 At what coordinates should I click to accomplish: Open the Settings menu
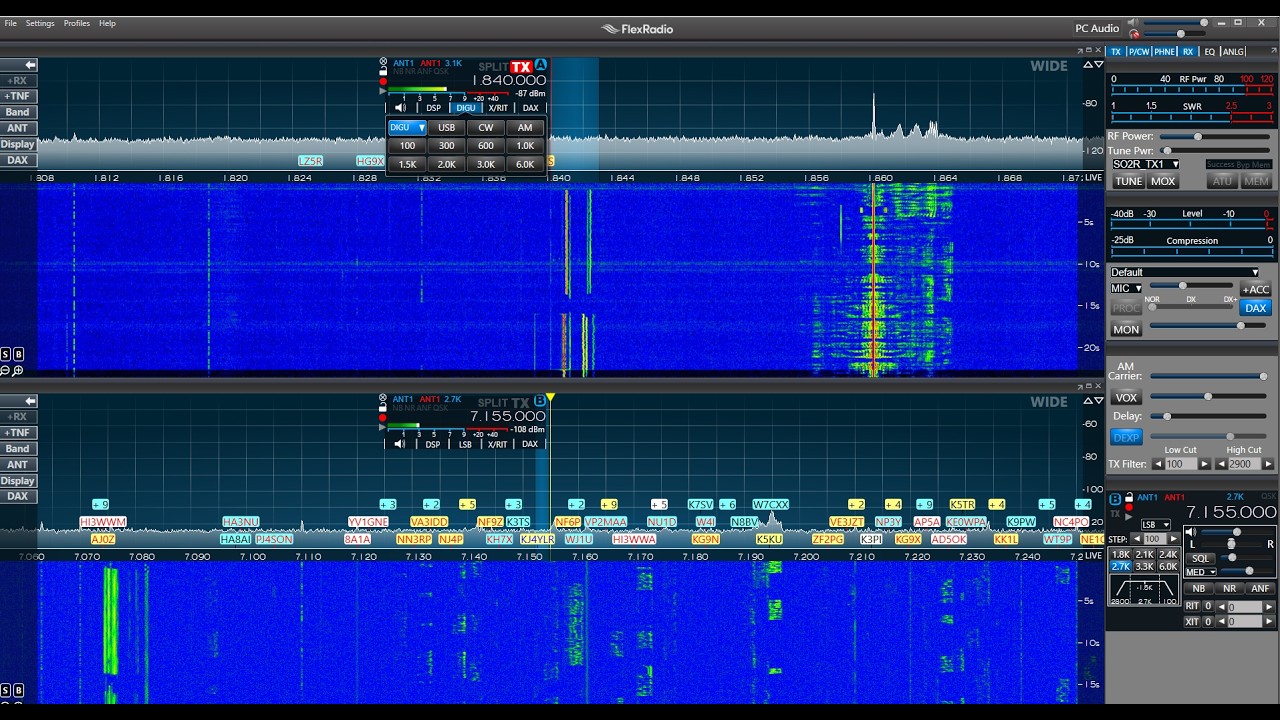(40, 23)
